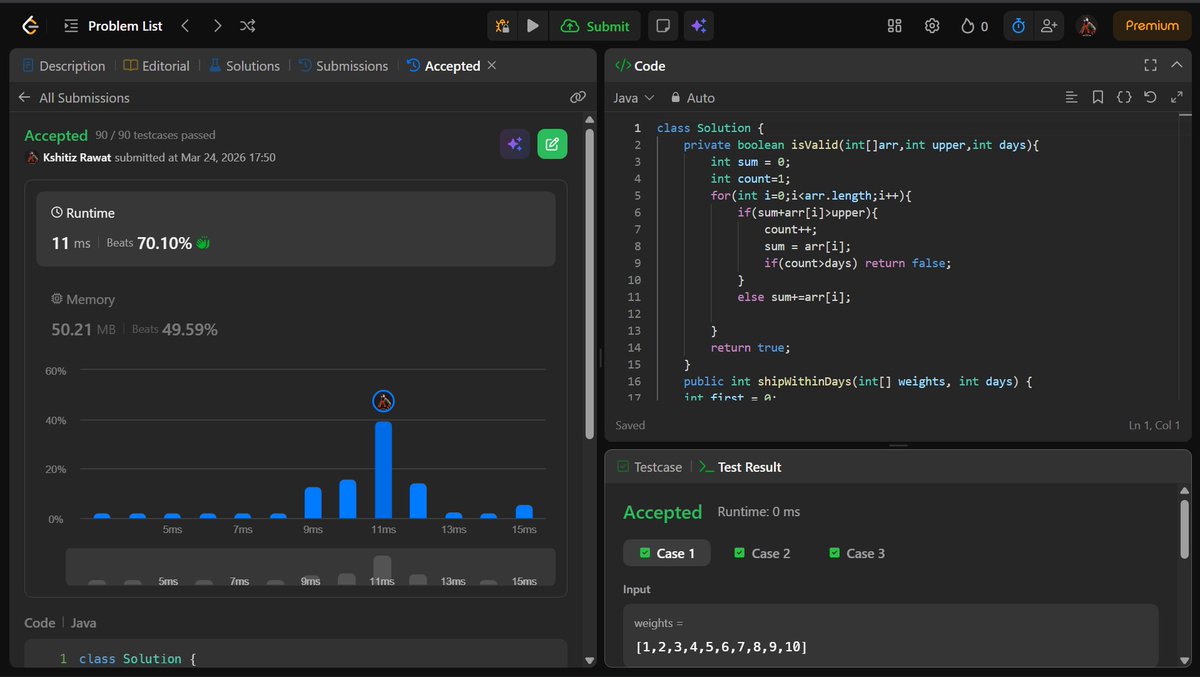Click the test result panel scrollbar
The image size is (1200, 677).
tap(1186, 529)
